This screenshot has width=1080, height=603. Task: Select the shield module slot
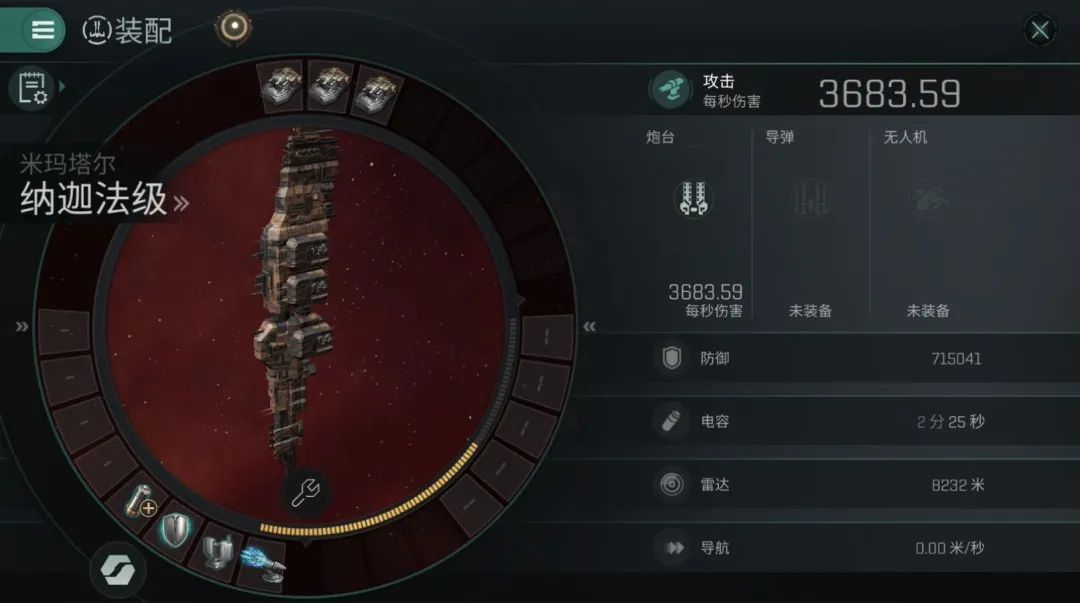(175, 530)
